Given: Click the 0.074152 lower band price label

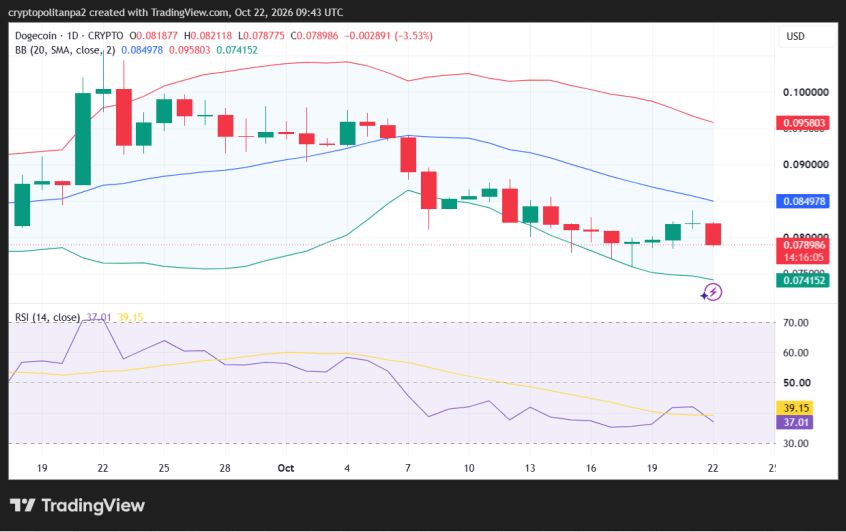Looking at the screenshot, I should tap(803, 280).
